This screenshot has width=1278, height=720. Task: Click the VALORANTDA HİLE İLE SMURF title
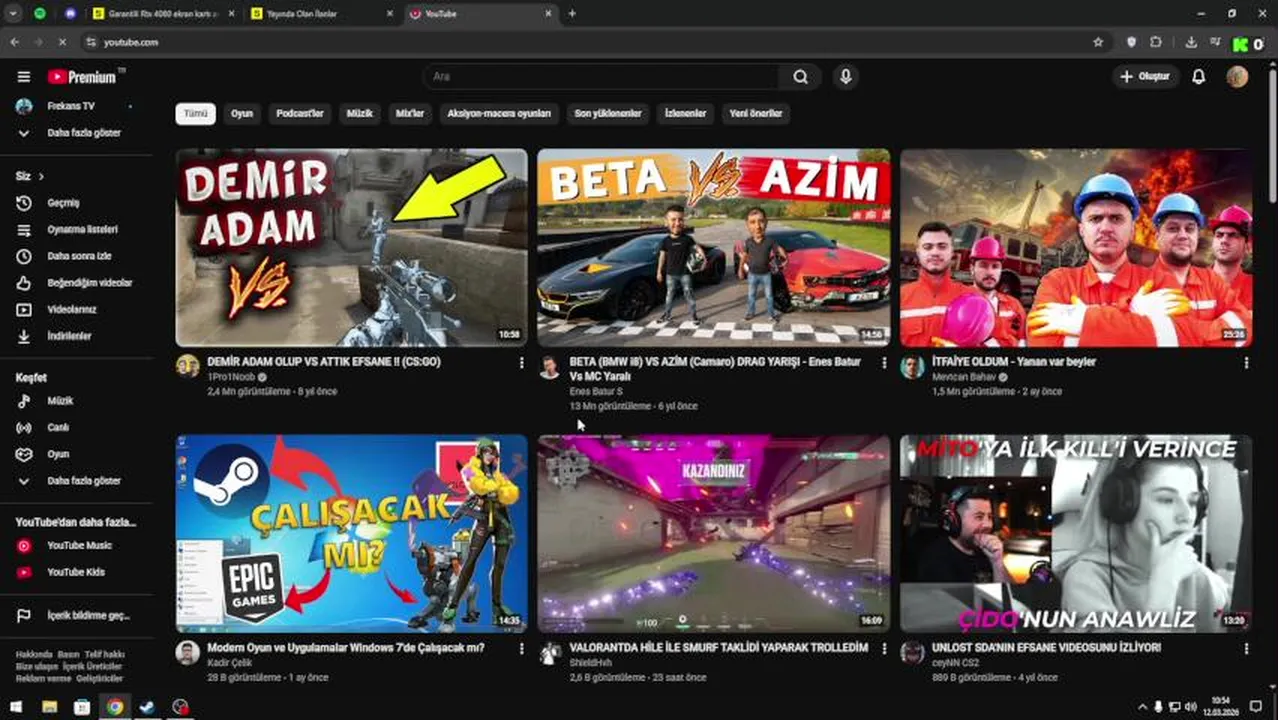tap(719, 648)
